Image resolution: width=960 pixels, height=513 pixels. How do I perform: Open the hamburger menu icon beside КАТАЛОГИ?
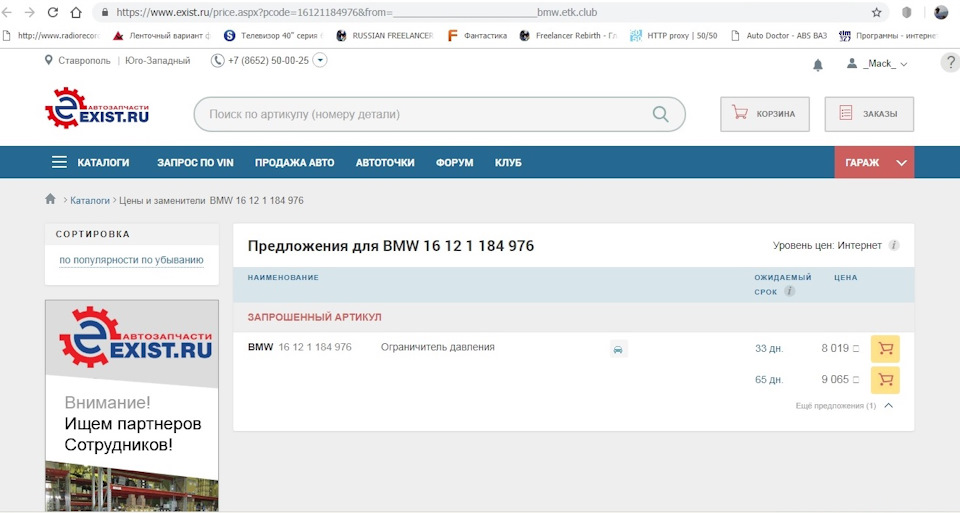[59, 162]
